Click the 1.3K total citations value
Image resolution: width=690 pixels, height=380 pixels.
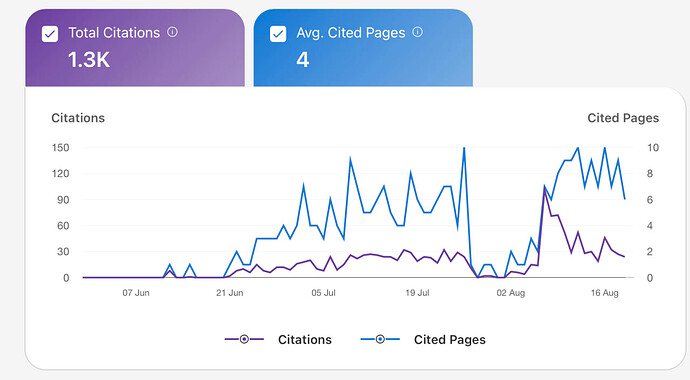(x=89, y=60)
